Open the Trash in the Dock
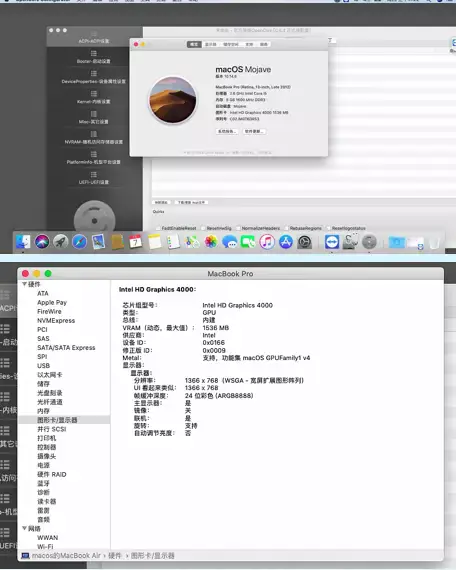This screenshot has height=570, width=456. [x=434, y=242]
